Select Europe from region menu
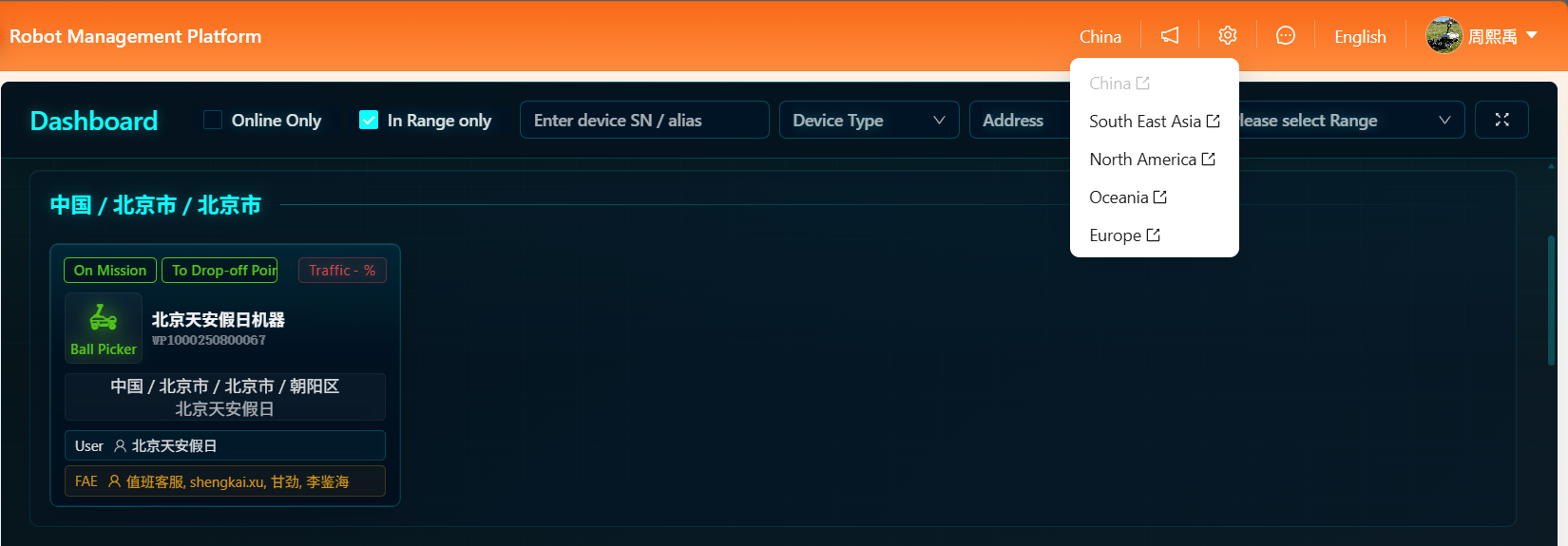Screen dimensions: 1568x546 pyautogui.click(x=1155, y=235)
